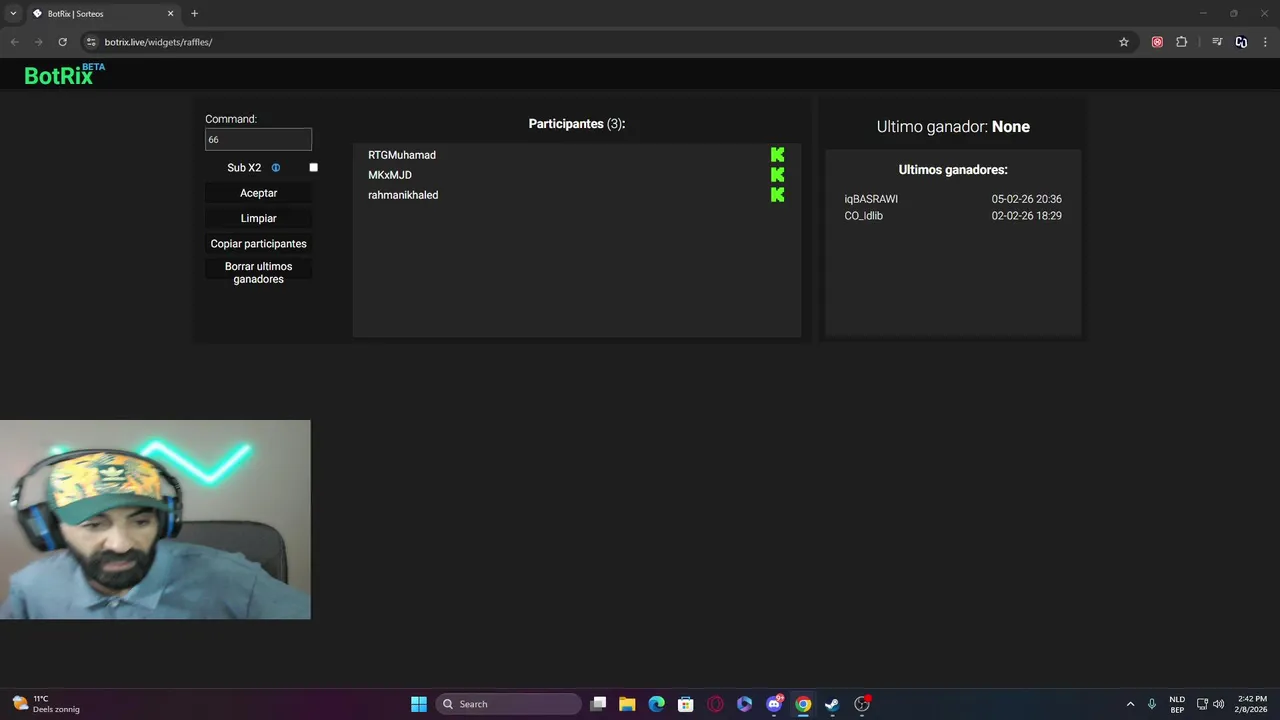Go forward using the browser forward arrow

(38, 42)
